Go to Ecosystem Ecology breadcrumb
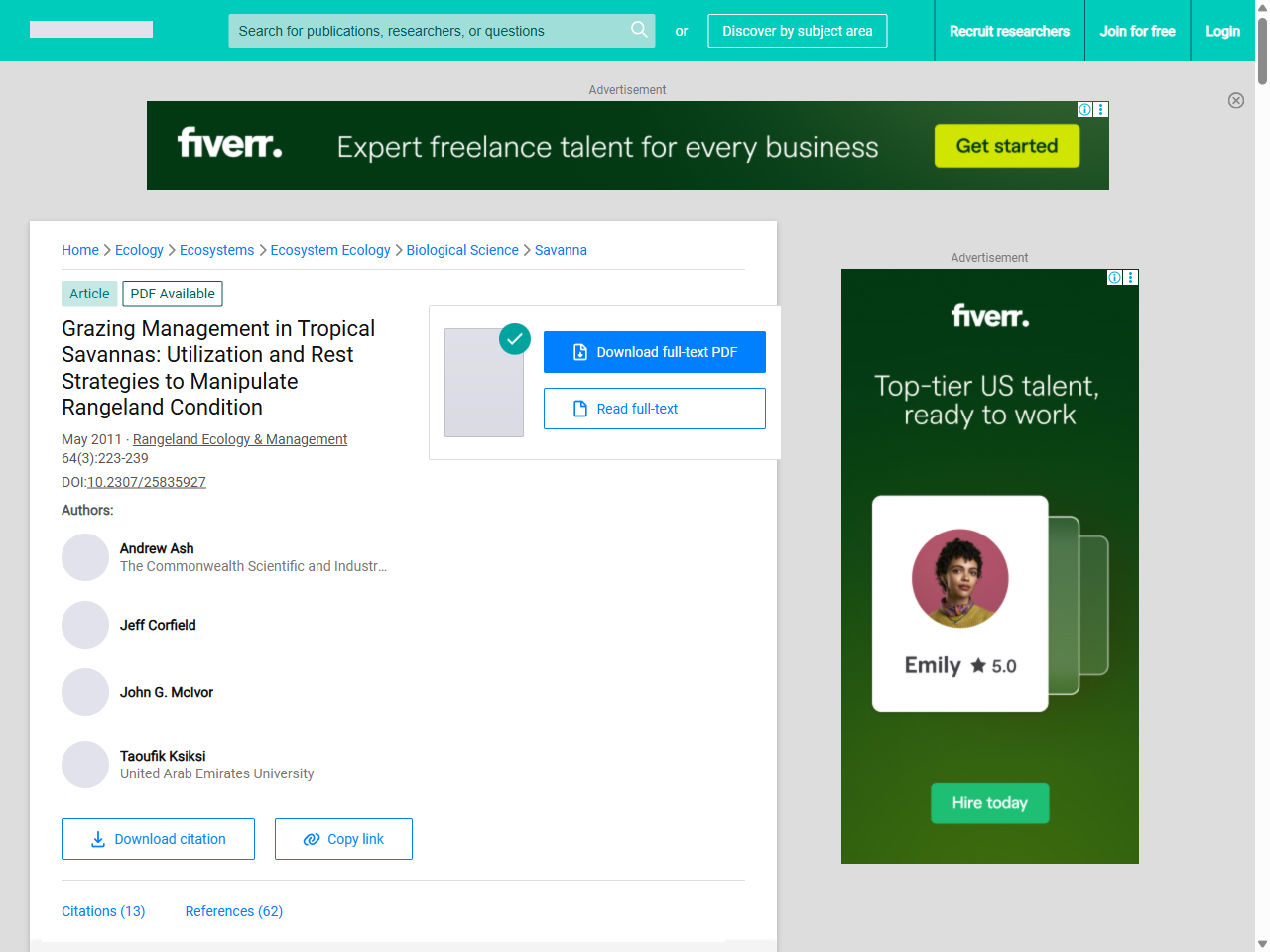 (x=330, y=250)
